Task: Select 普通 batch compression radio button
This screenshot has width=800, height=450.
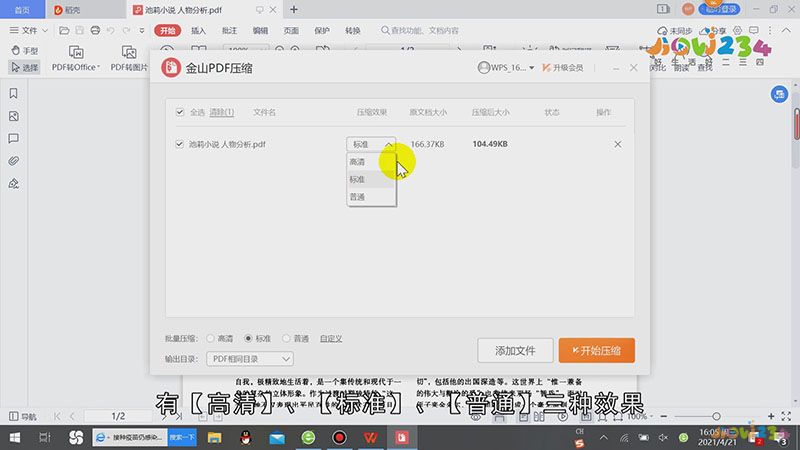Action: [x=286, y=338]
